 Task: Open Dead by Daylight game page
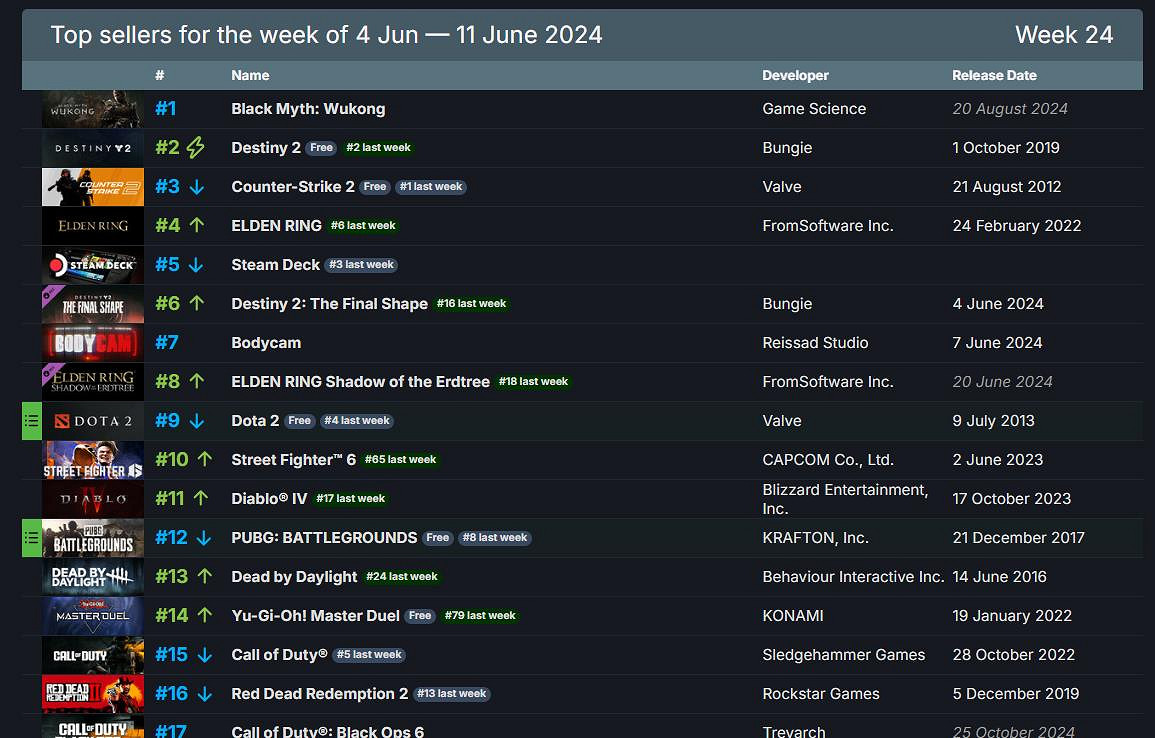pyautogui.click(x=294, y=577)
